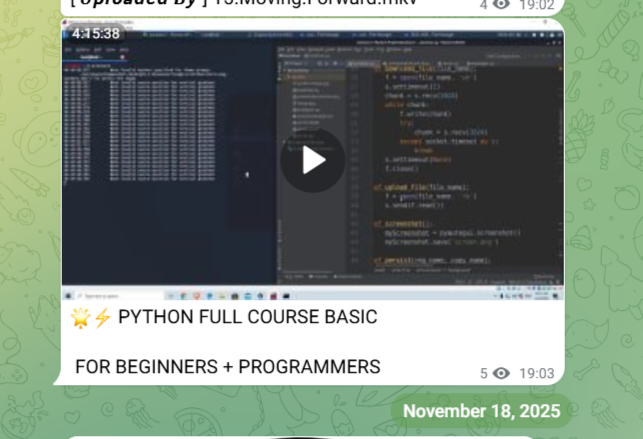Click the 19:03 message timestamp

[x=537, y=373]
